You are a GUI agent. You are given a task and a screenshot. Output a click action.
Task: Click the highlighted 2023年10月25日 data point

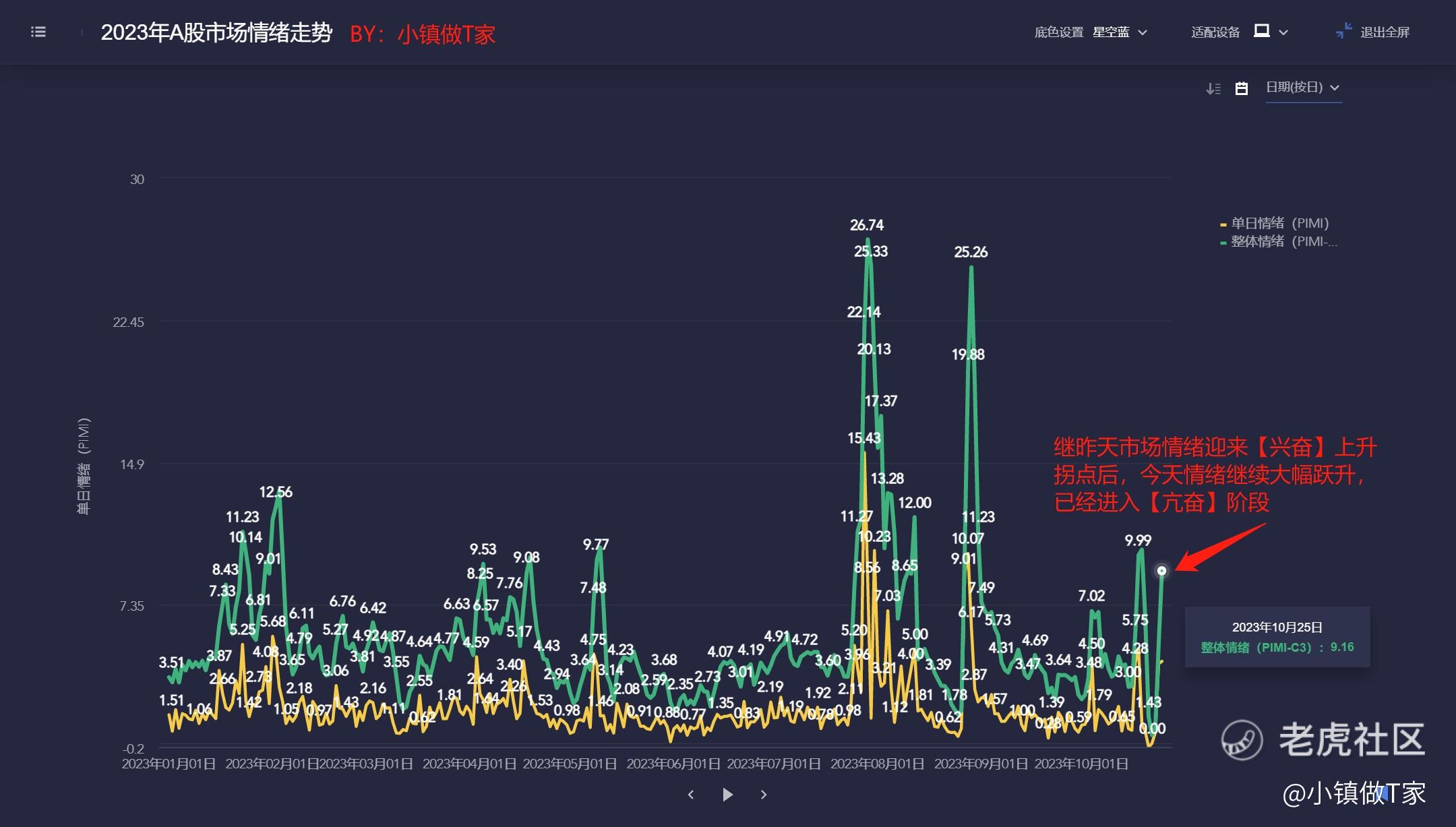coord(1161,571)
